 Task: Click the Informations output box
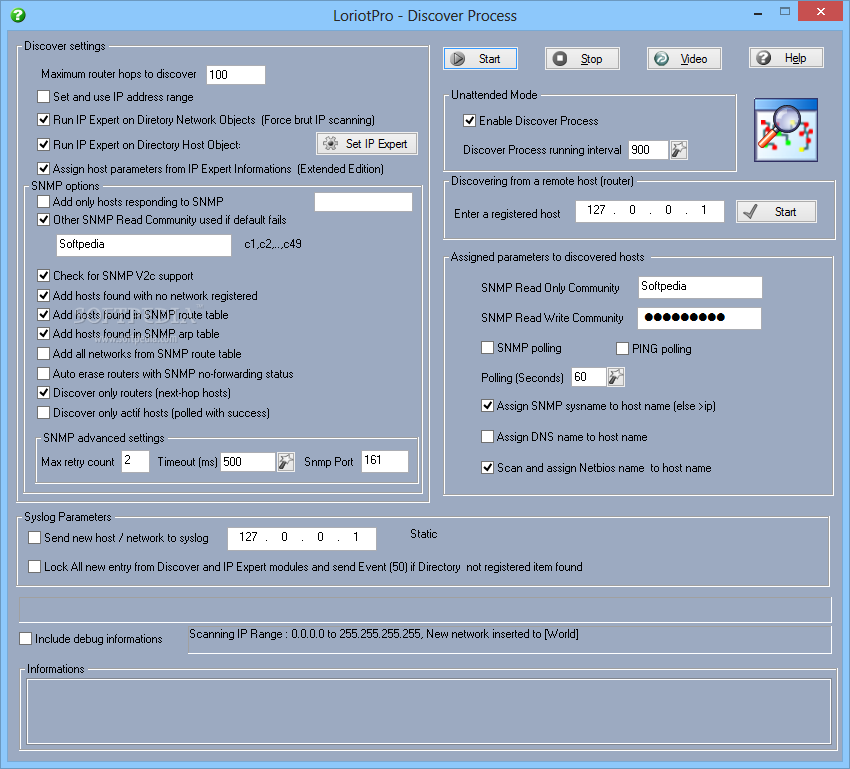429,712
